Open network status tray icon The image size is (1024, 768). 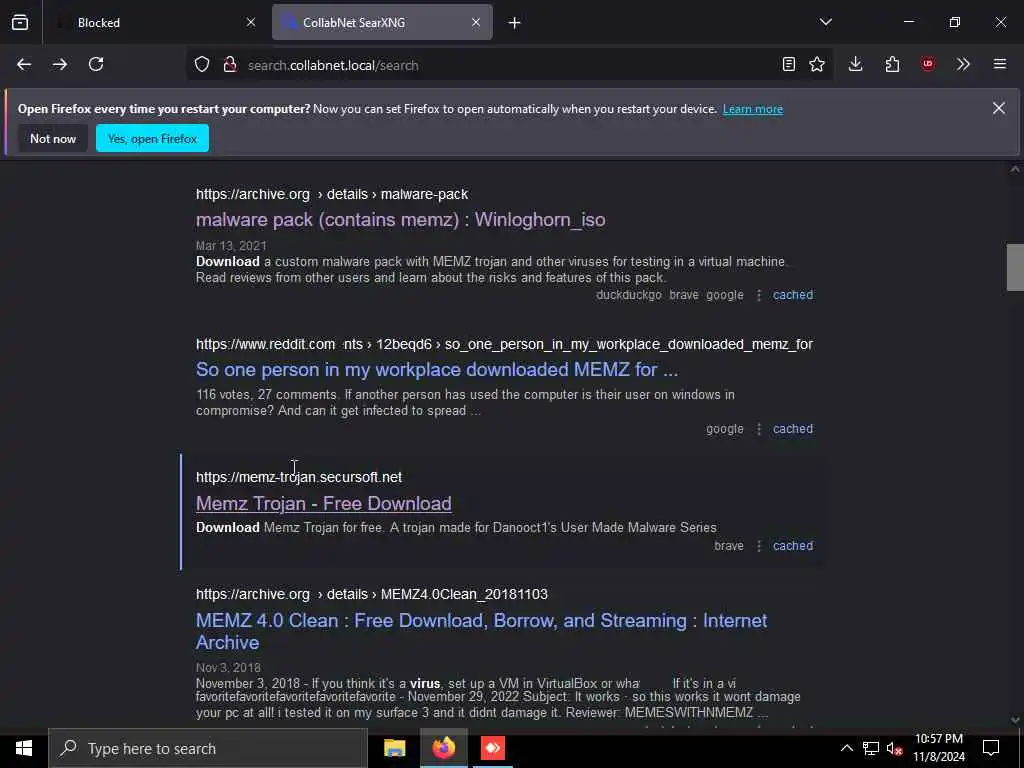[x=871, y=748]
